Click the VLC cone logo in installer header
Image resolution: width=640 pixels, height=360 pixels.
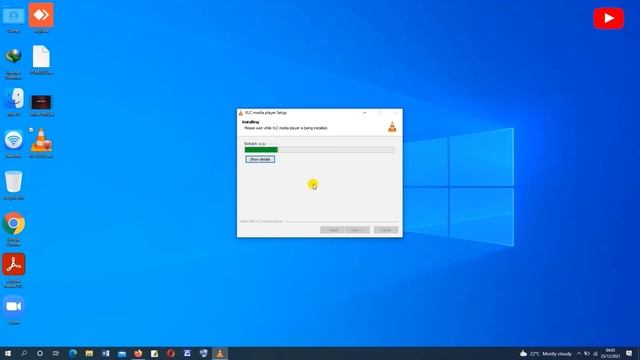click(392, 127)
